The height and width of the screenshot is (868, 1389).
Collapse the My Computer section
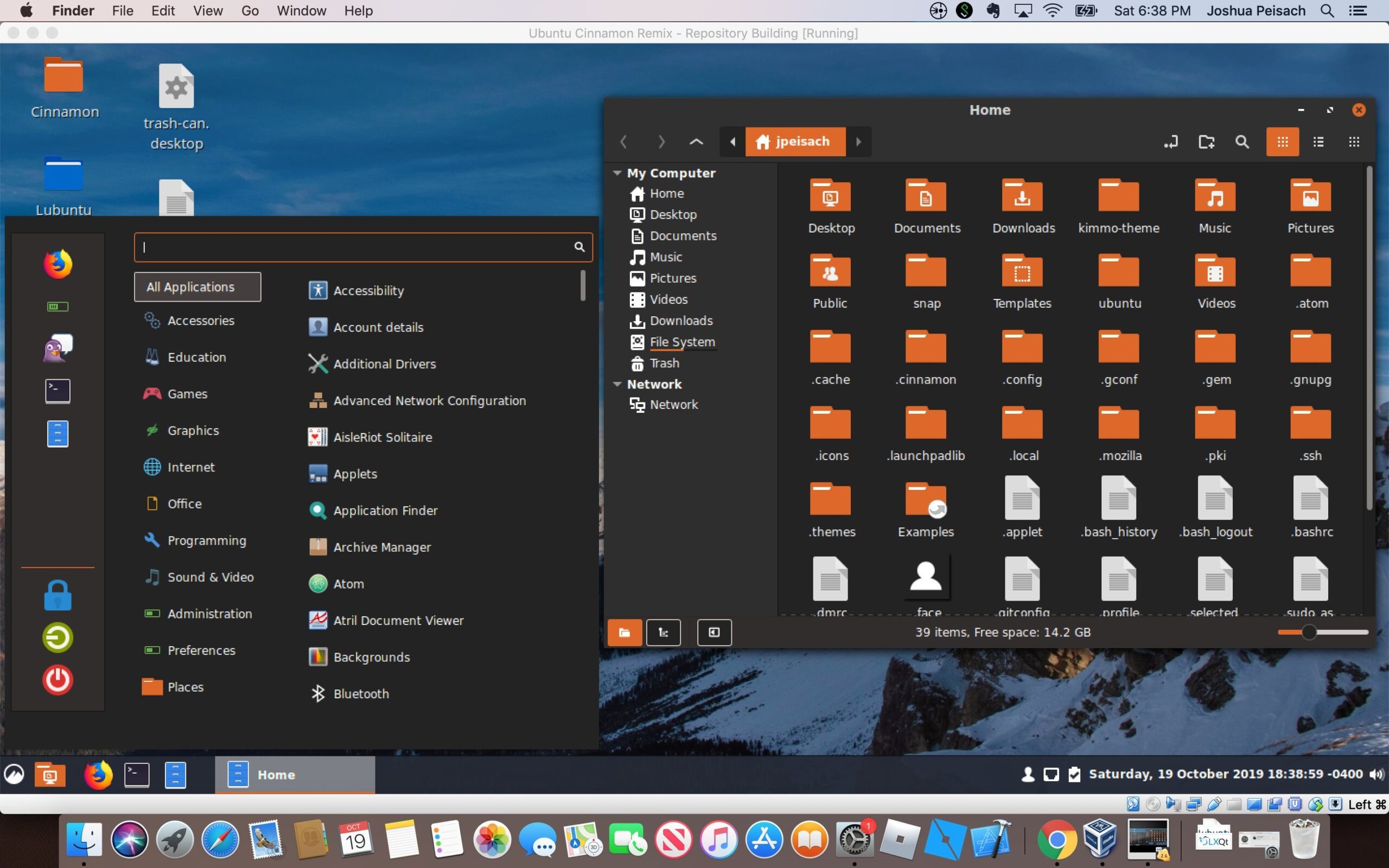pyautogui.click(x=617, y=173)
